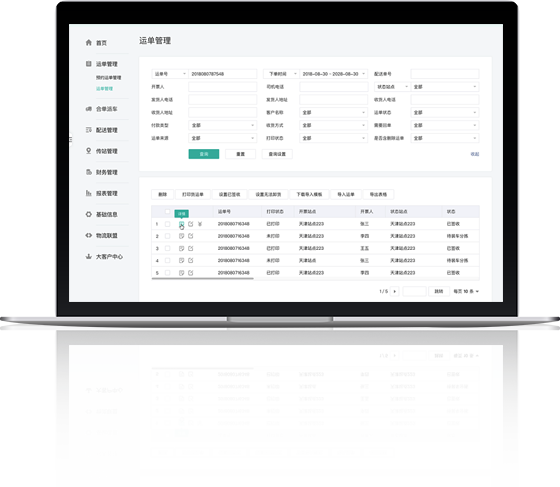
Task: Open the 首页 home icon in sidebar
Action: [x=89, y=42]
